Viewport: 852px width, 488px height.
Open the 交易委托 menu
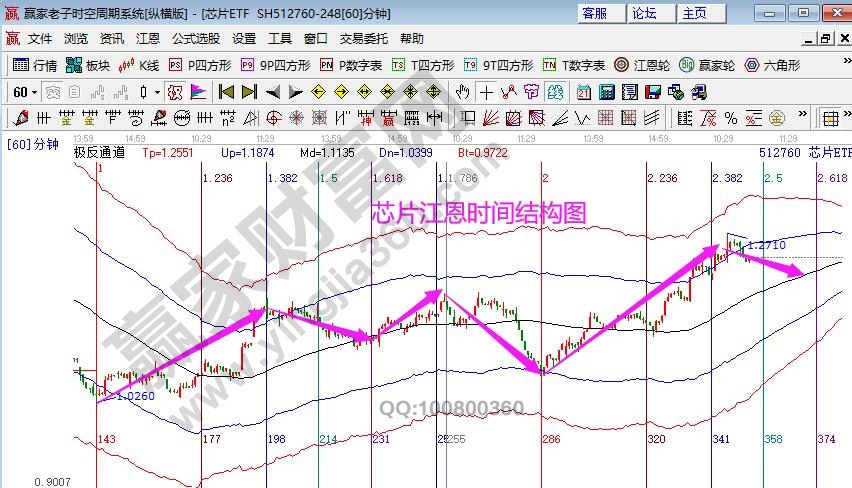tap(363, 39)
